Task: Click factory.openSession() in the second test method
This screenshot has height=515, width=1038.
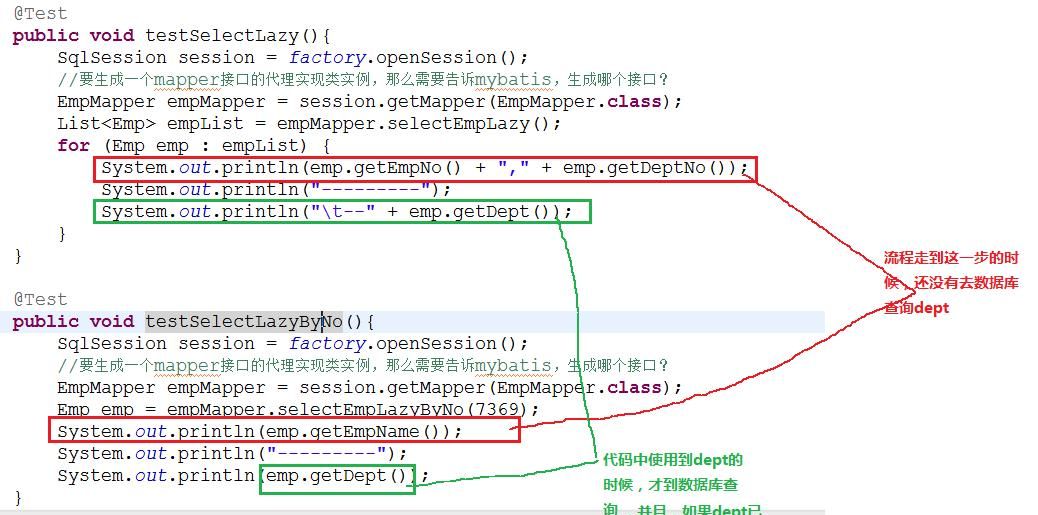Action: coord(407,344)
